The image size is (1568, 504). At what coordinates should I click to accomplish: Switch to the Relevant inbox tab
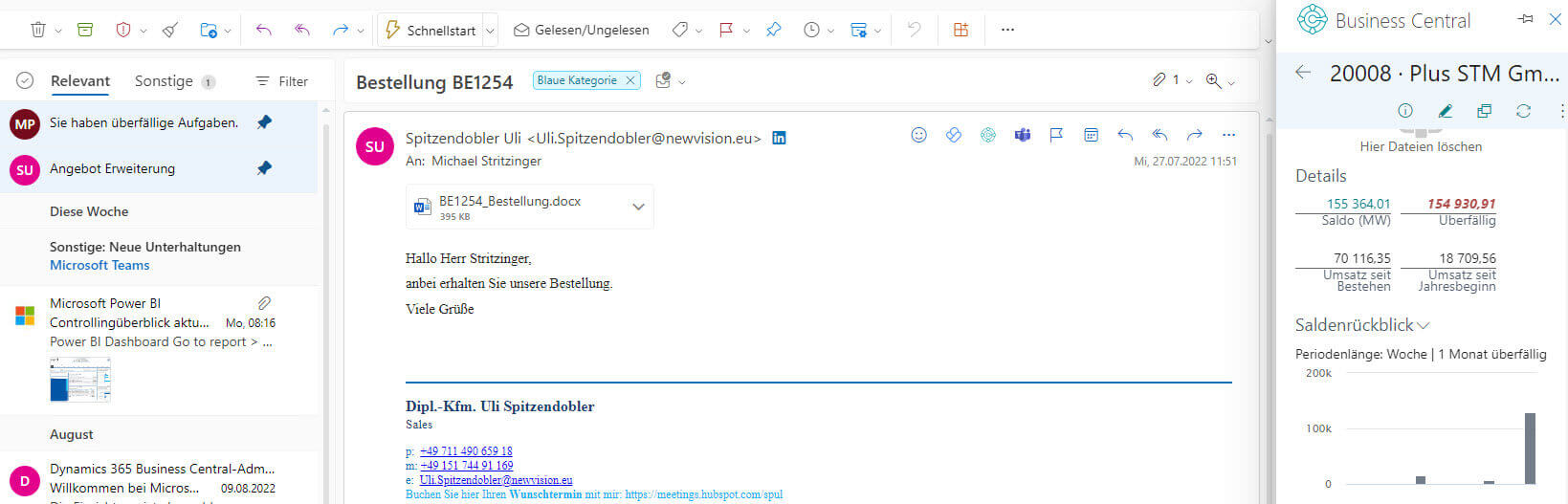click(80, 81)
